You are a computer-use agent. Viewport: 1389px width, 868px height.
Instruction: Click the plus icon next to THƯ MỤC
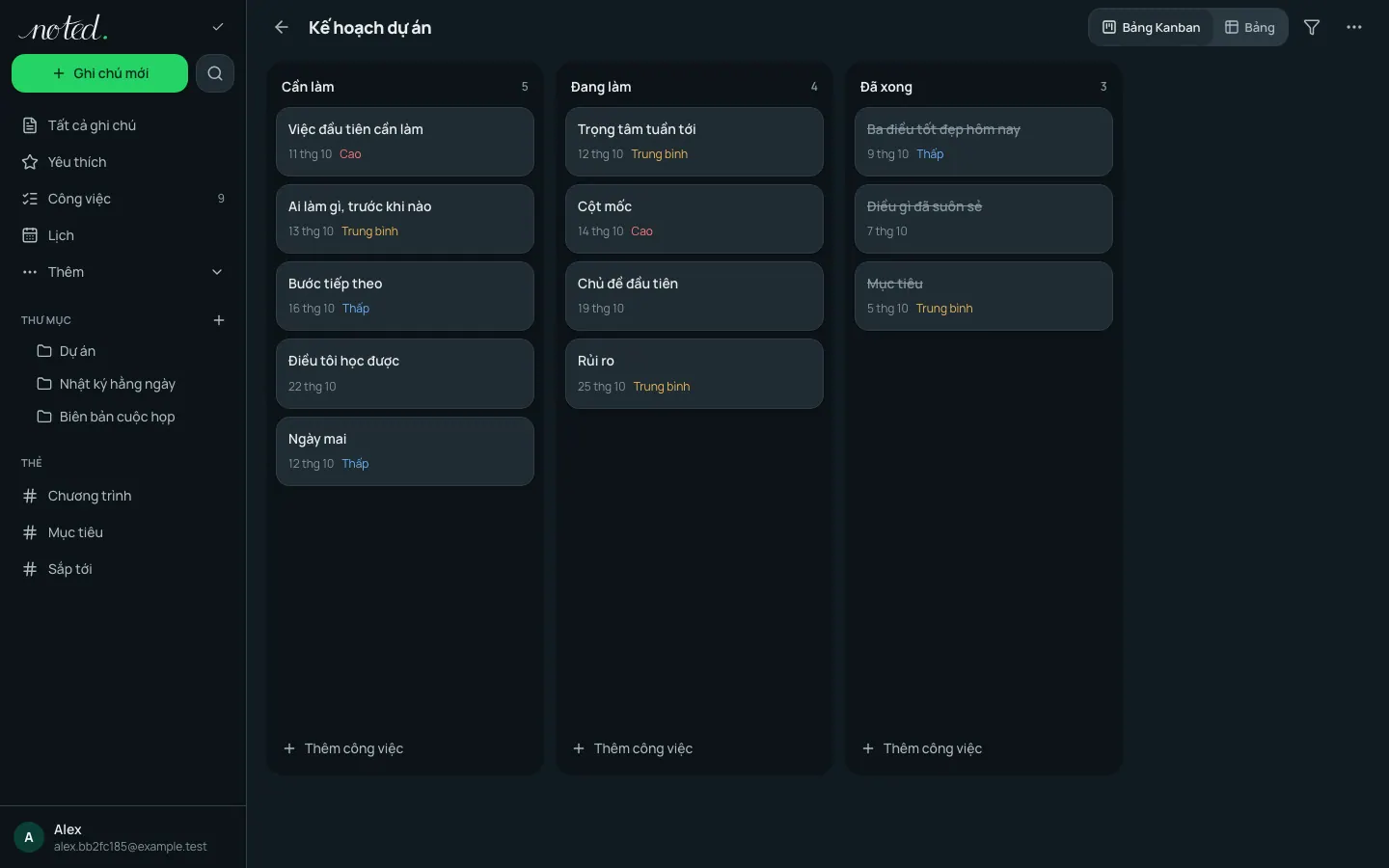pos(219,320)
